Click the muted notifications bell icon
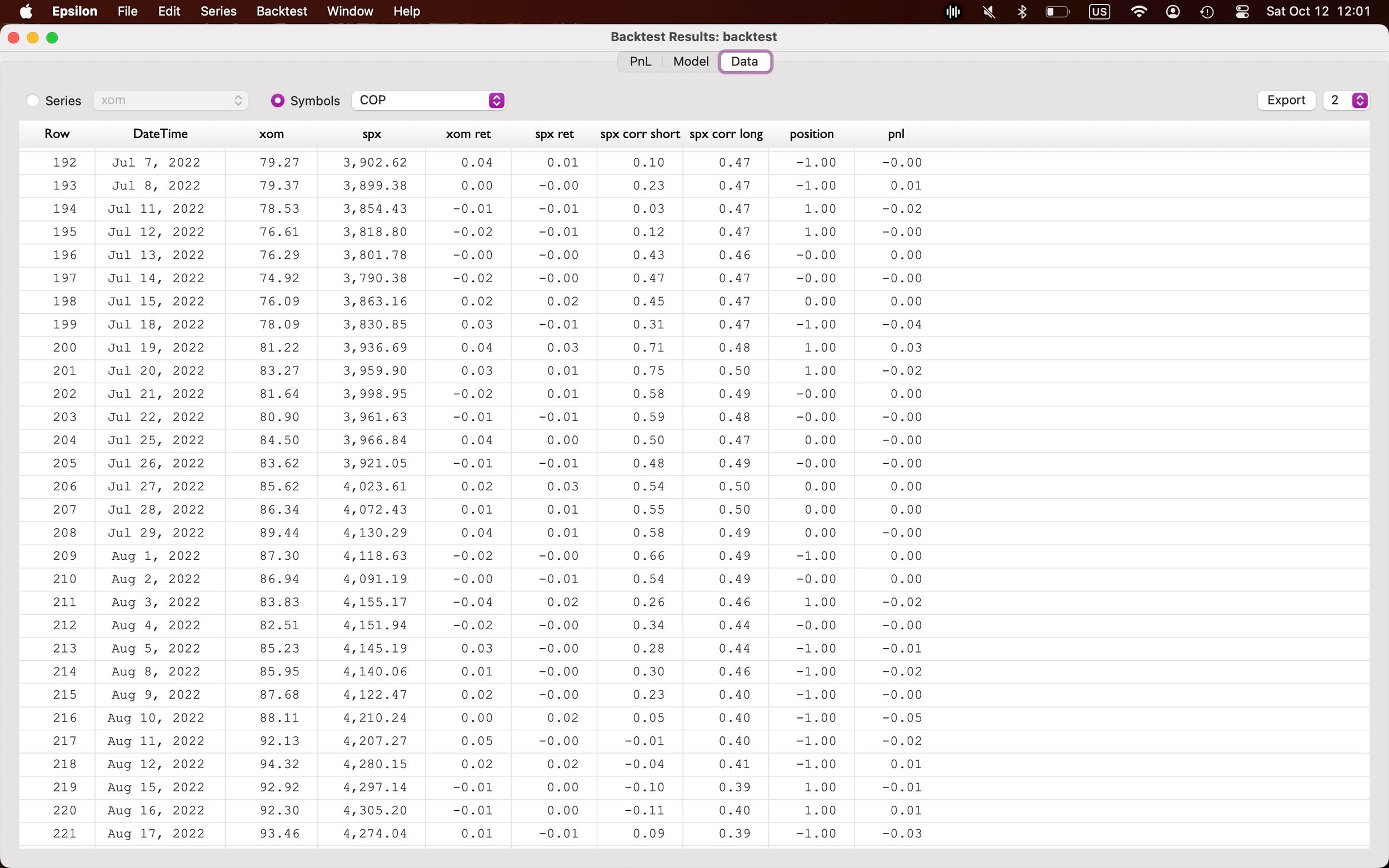 coord(989,12)
